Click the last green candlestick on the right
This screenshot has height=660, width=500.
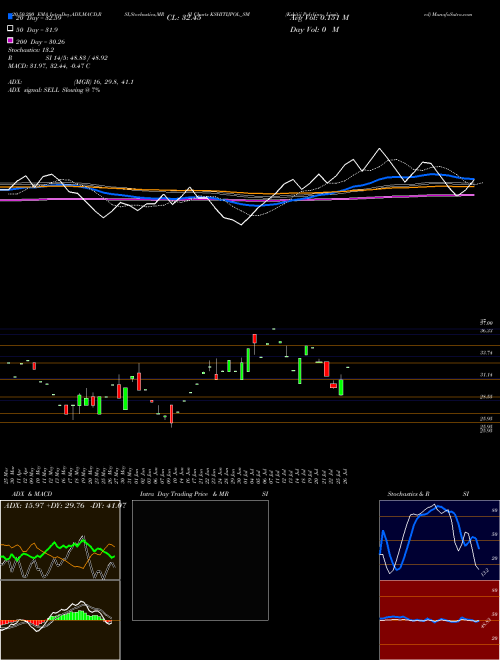(341, 386)
